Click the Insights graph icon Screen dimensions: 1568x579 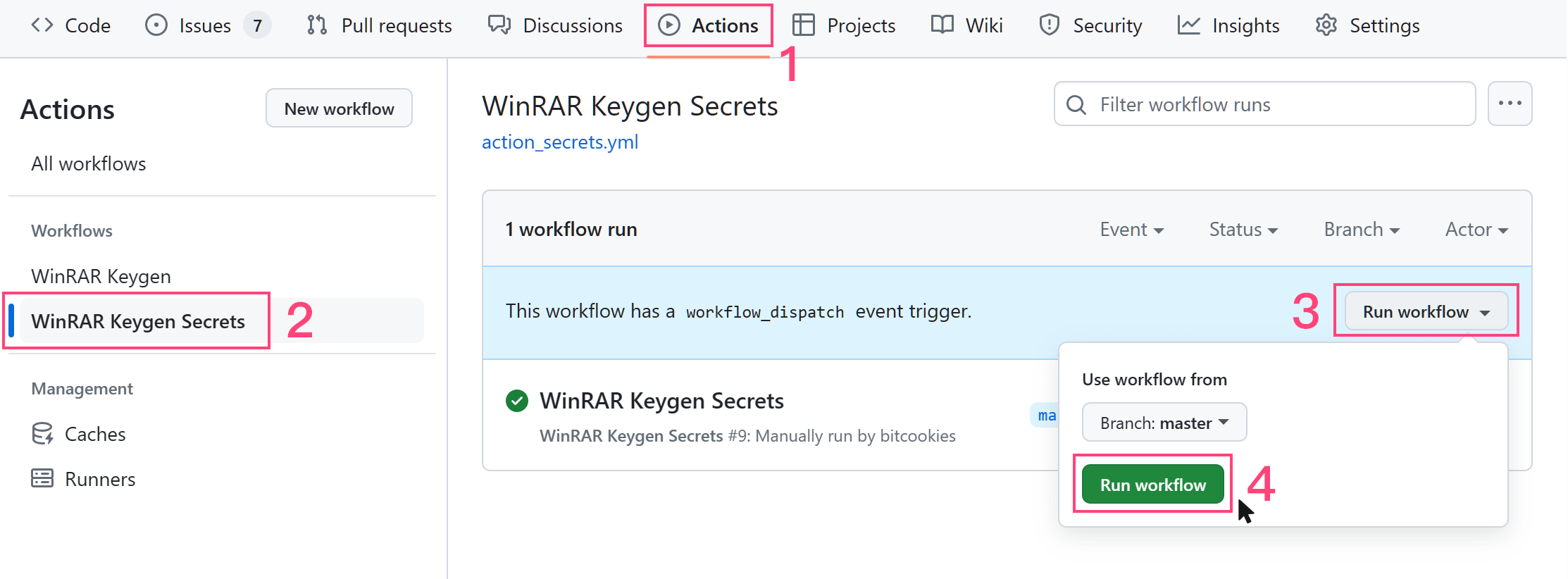(x=1188, y=25)
